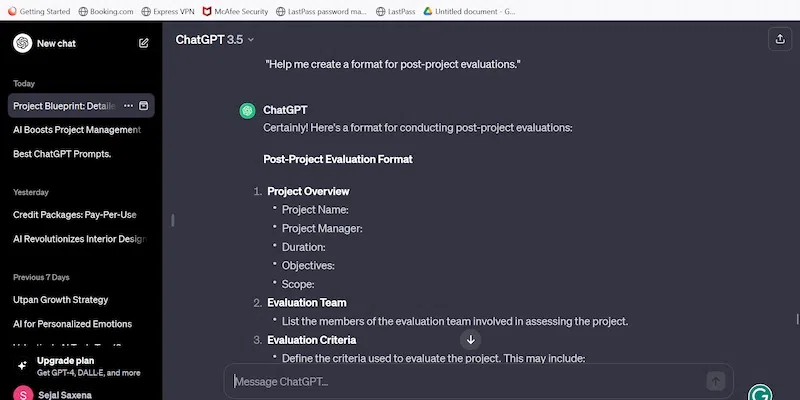Open Utpan Growth Strategy conversation

[x=60, y=300]
